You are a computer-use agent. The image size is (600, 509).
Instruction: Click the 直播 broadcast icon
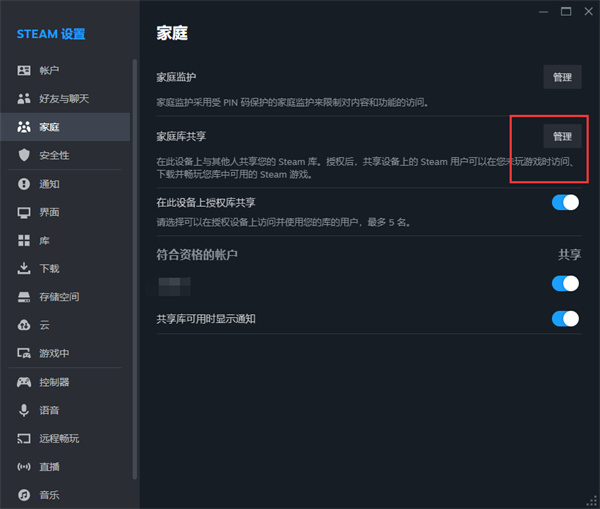tap(24, 467)
